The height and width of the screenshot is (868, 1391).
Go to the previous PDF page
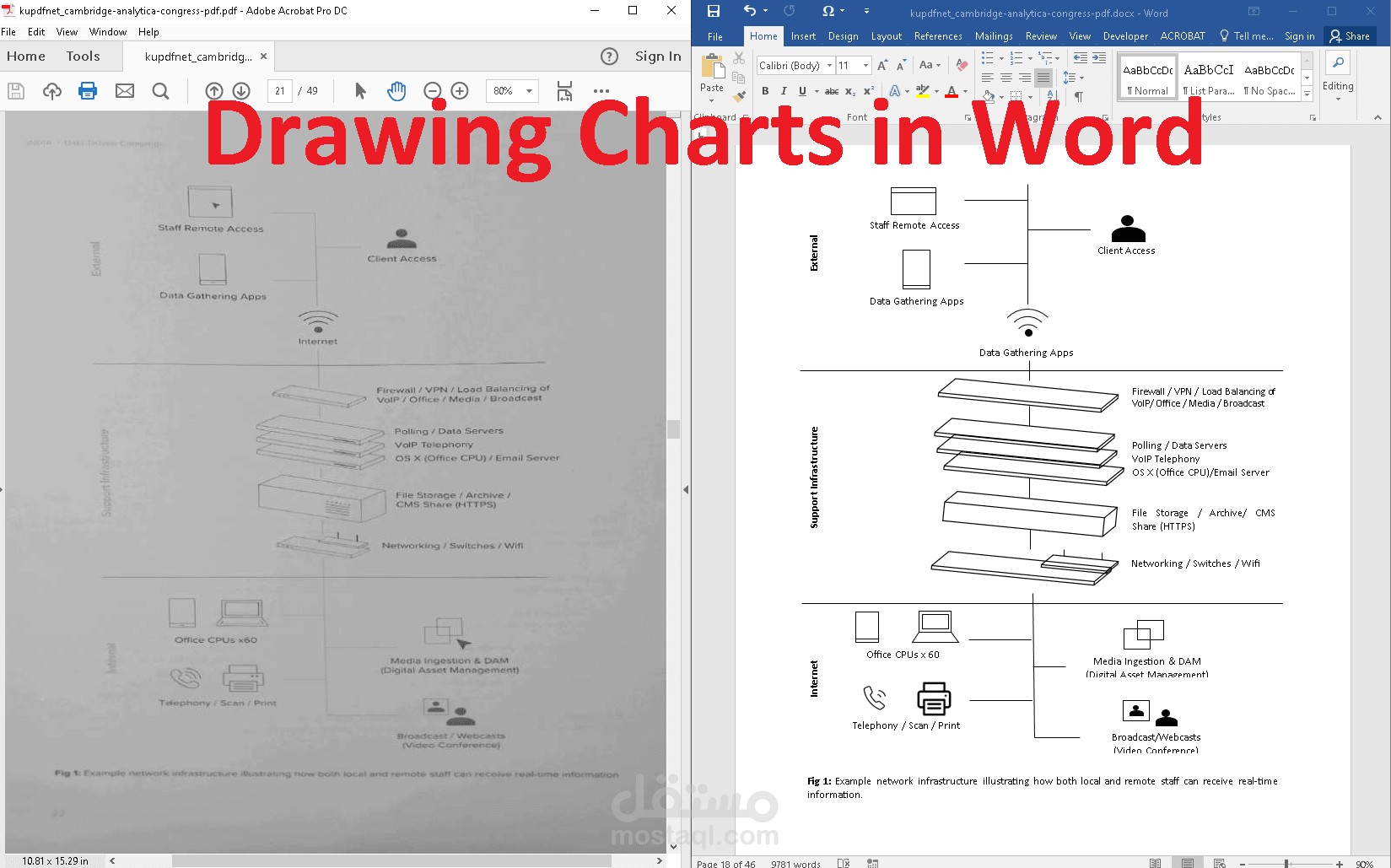tap(214, 91)
